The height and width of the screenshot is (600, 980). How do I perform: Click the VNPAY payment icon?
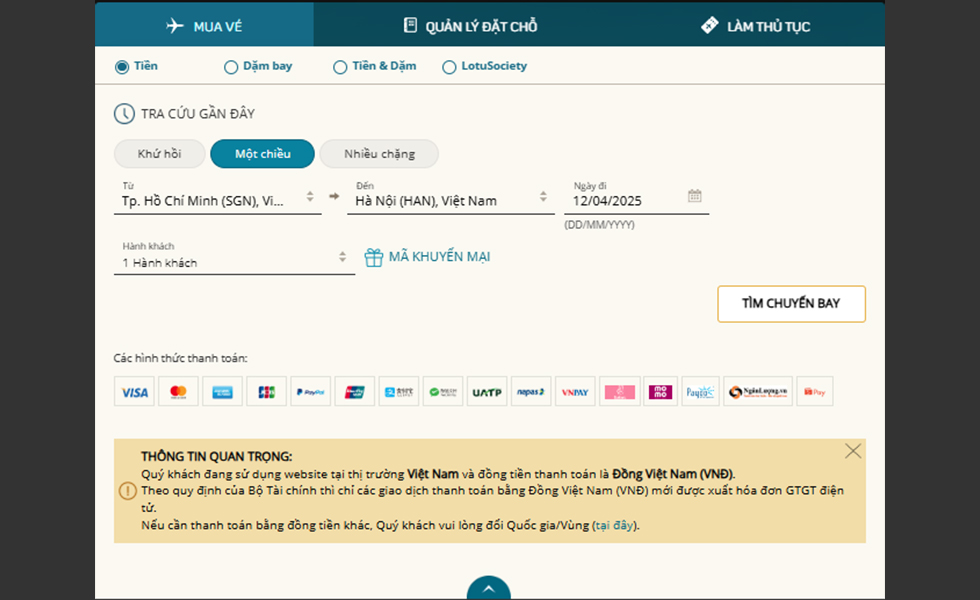[x=575, y=392]
